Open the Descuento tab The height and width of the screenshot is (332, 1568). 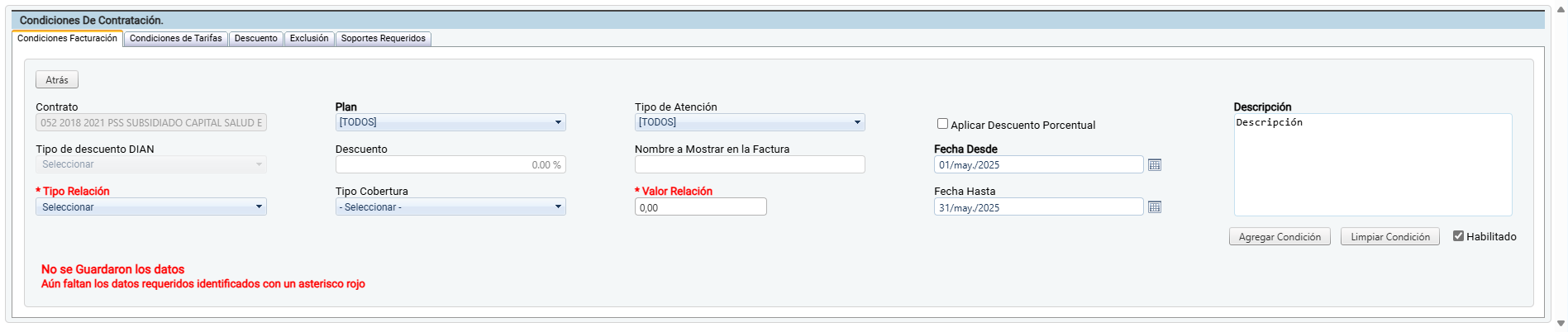[255, 39]
